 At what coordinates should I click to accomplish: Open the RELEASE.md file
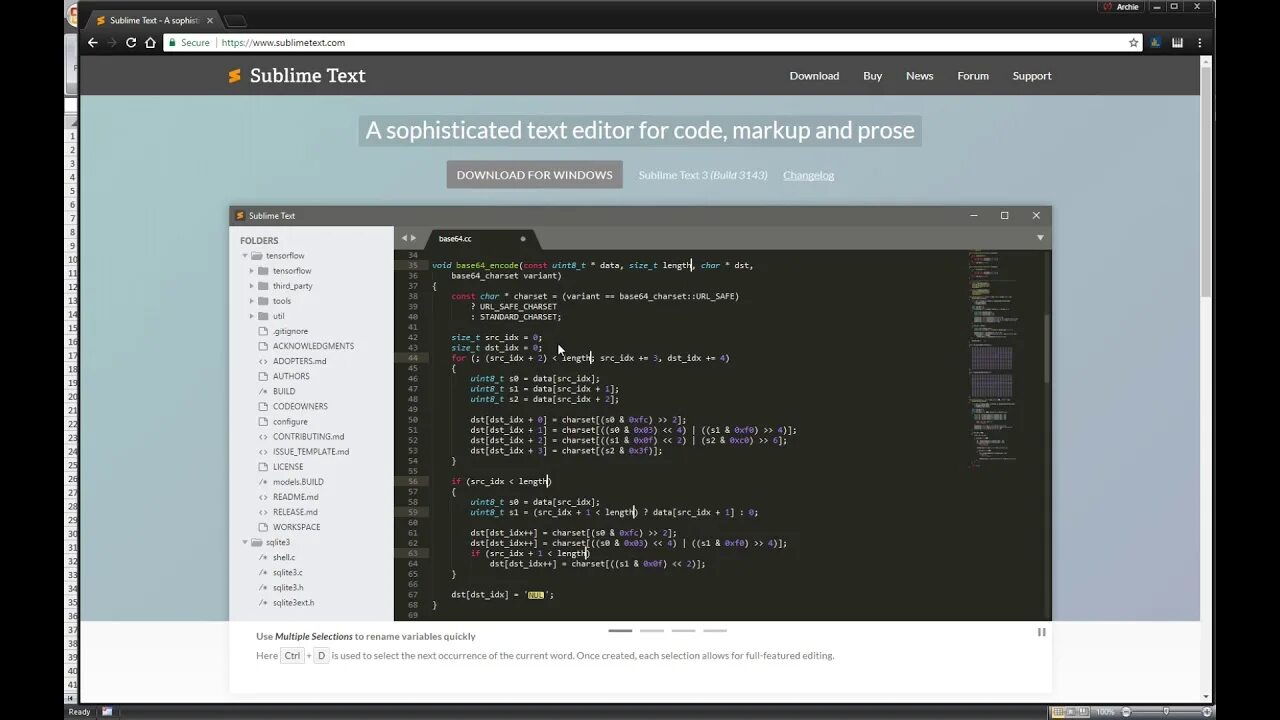point(295,512)
